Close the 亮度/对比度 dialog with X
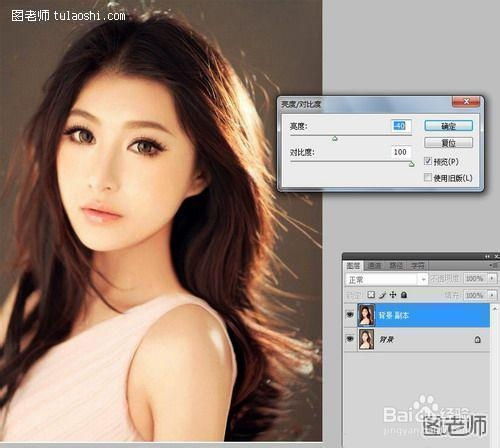The image size is (500, 448). [466, 102]
